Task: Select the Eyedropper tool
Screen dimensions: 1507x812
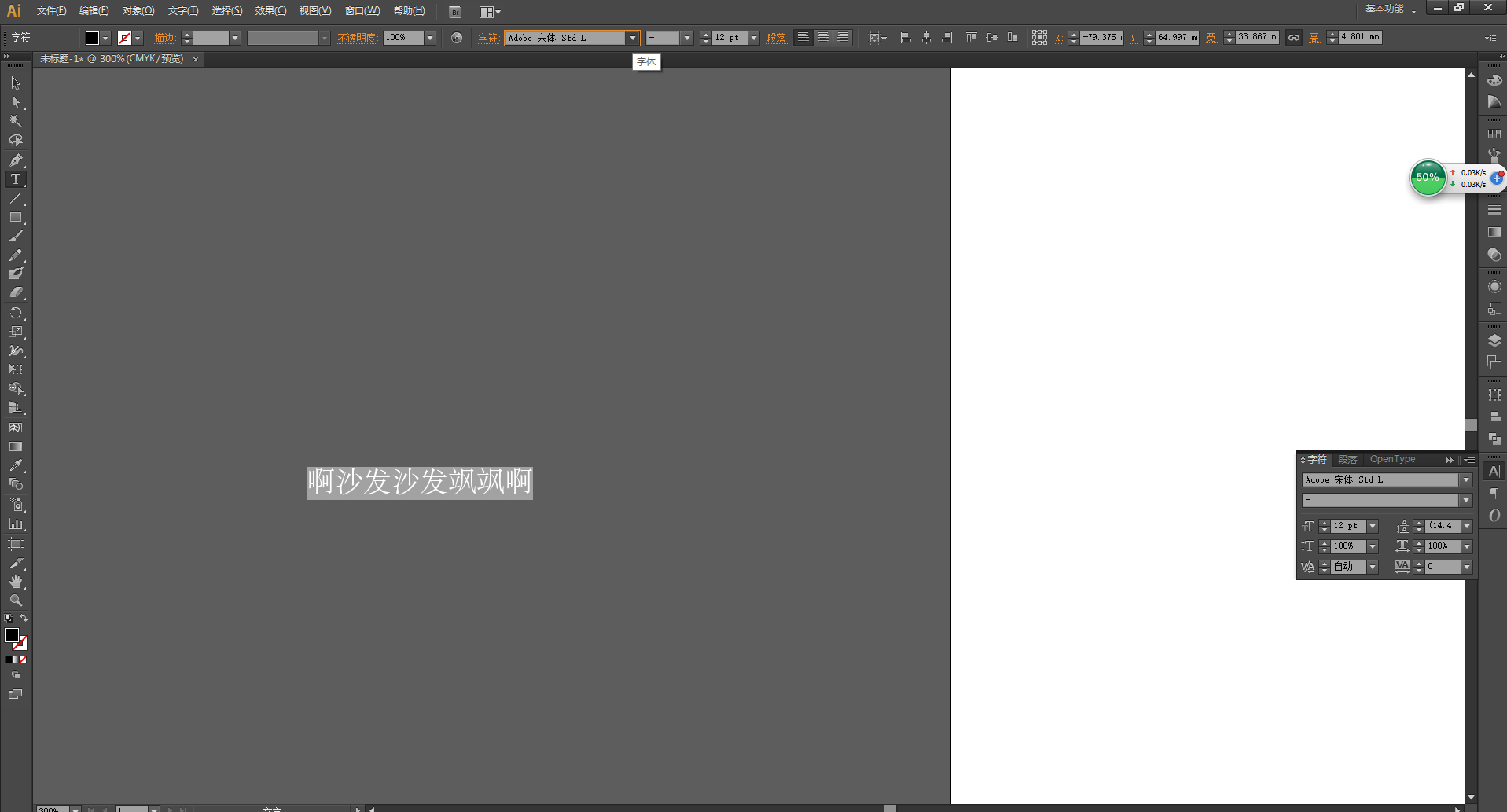Action: click(16, 465)
